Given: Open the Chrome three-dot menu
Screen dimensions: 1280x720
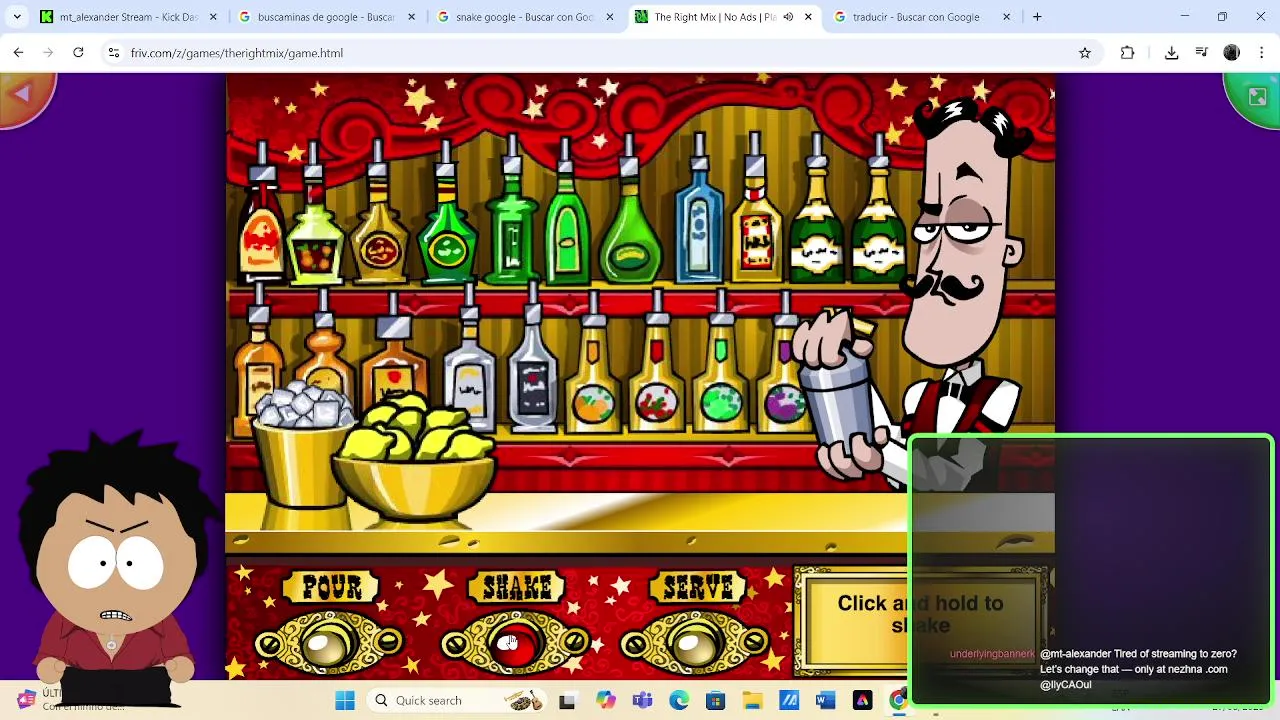Looking at the screenshot, I should click(1262, 53).
